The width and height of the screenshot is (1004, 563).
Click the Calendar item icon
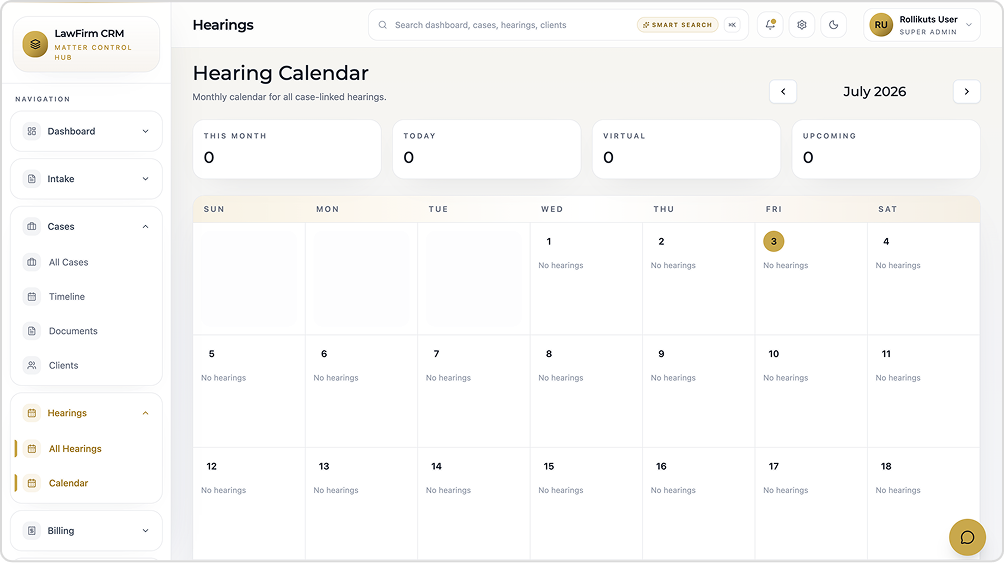31,483
